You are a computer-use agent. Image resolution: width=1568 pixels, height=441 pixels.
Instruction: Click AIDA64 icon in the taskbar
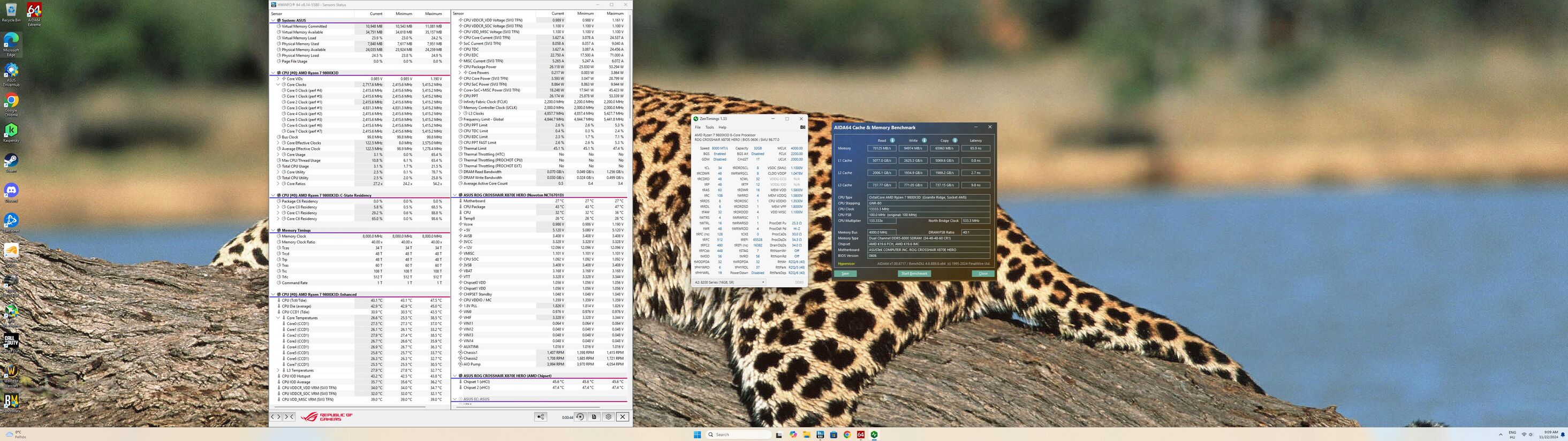(x=860, y=434)
